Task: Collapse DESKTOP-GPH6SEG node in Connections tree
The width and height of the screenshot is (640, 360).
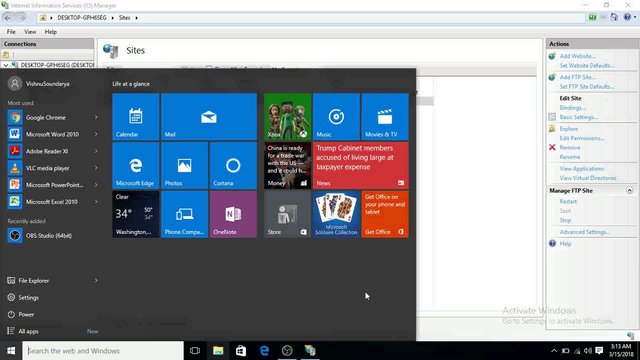Action: (x=5, y=65)
